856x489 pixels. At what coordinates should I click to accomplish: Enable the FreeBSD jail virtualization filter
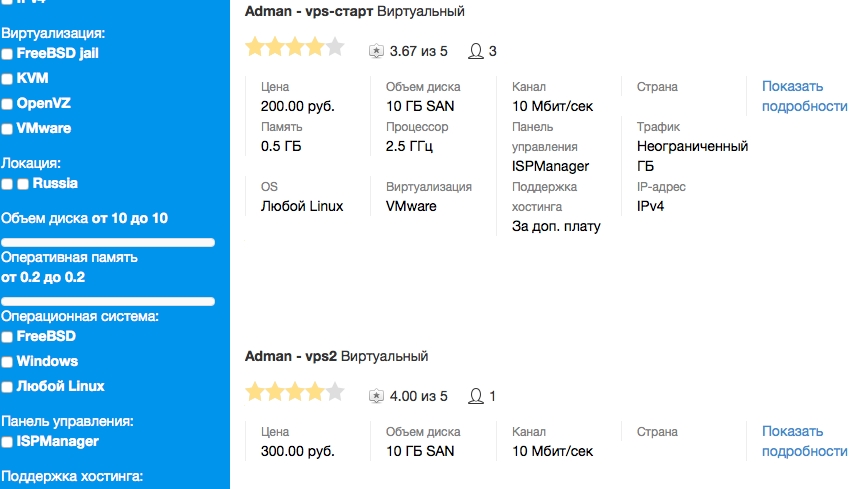[x=8, y=54]
